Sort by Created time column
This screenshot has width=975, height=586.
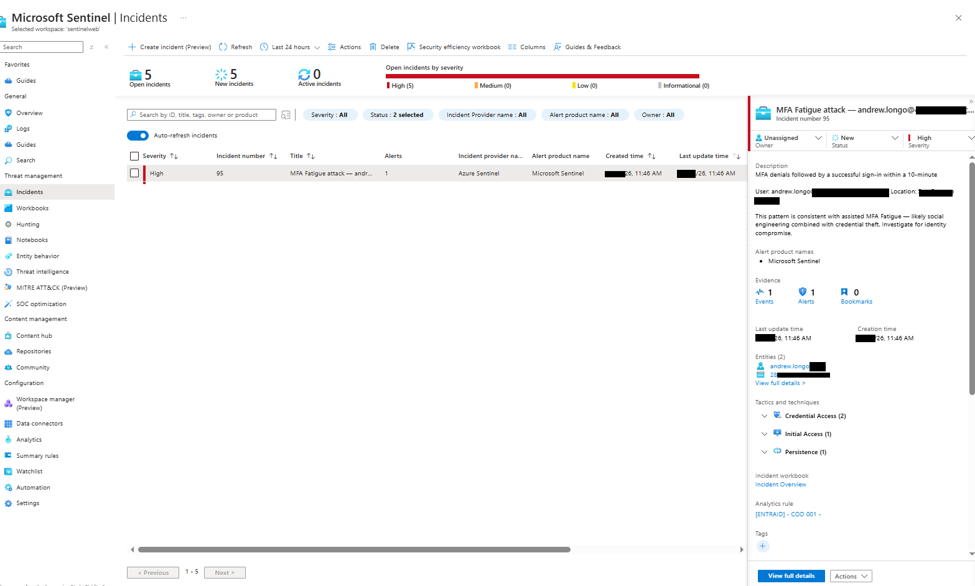(630, 156)
